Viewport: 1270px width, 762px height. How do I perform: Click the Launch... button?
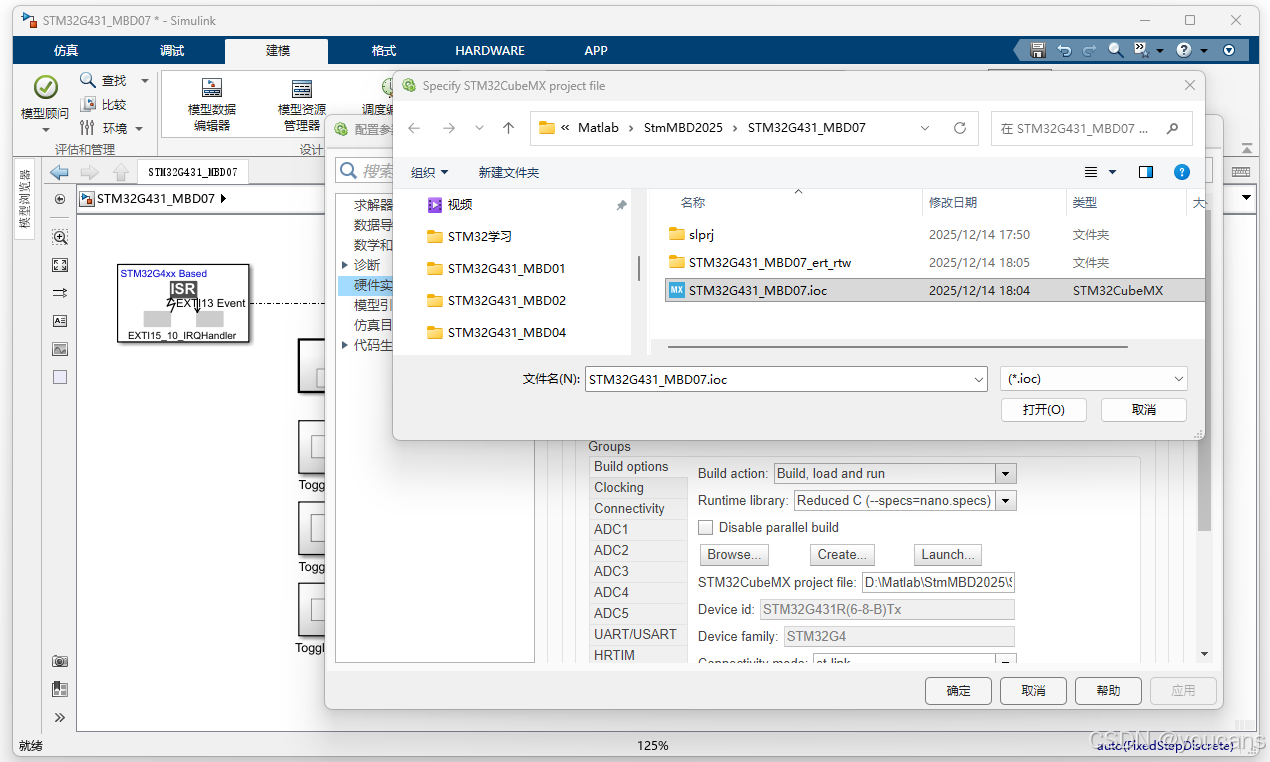click(x=948, y=555)
